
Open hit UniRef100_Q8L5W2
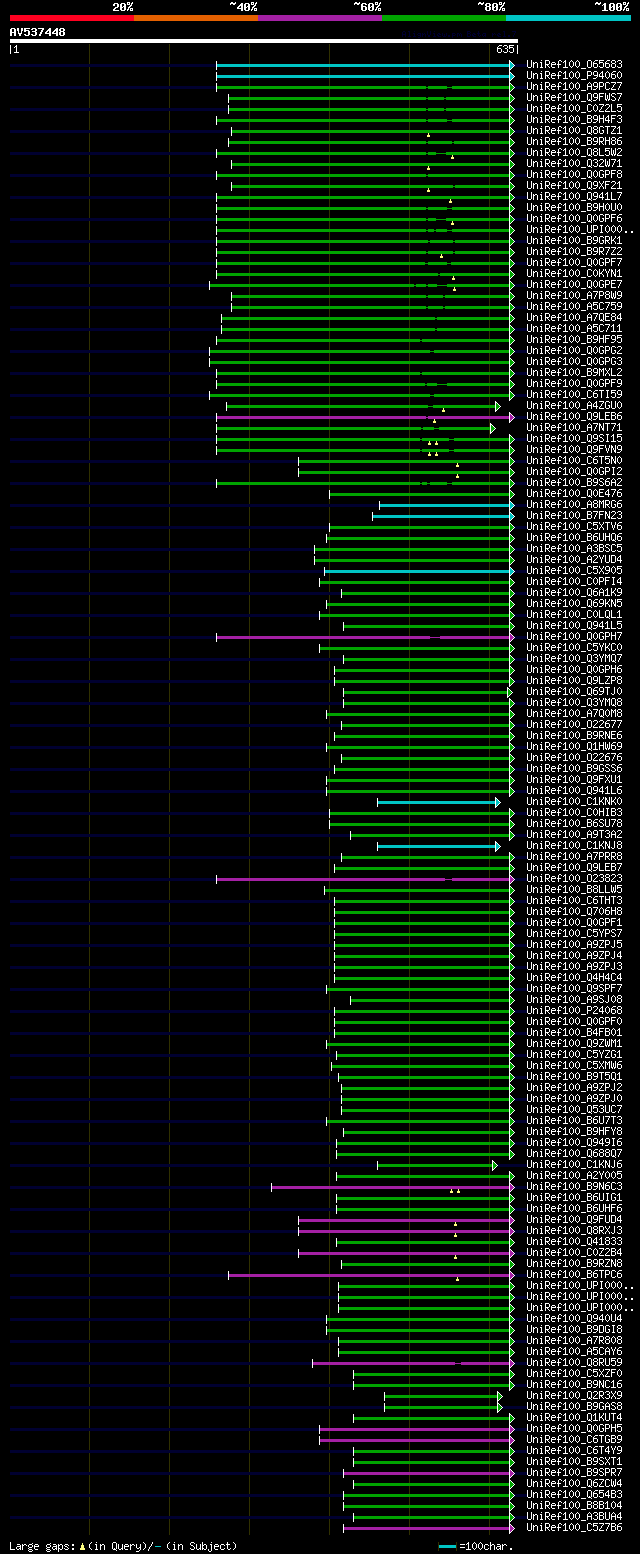tap(574, 152)
